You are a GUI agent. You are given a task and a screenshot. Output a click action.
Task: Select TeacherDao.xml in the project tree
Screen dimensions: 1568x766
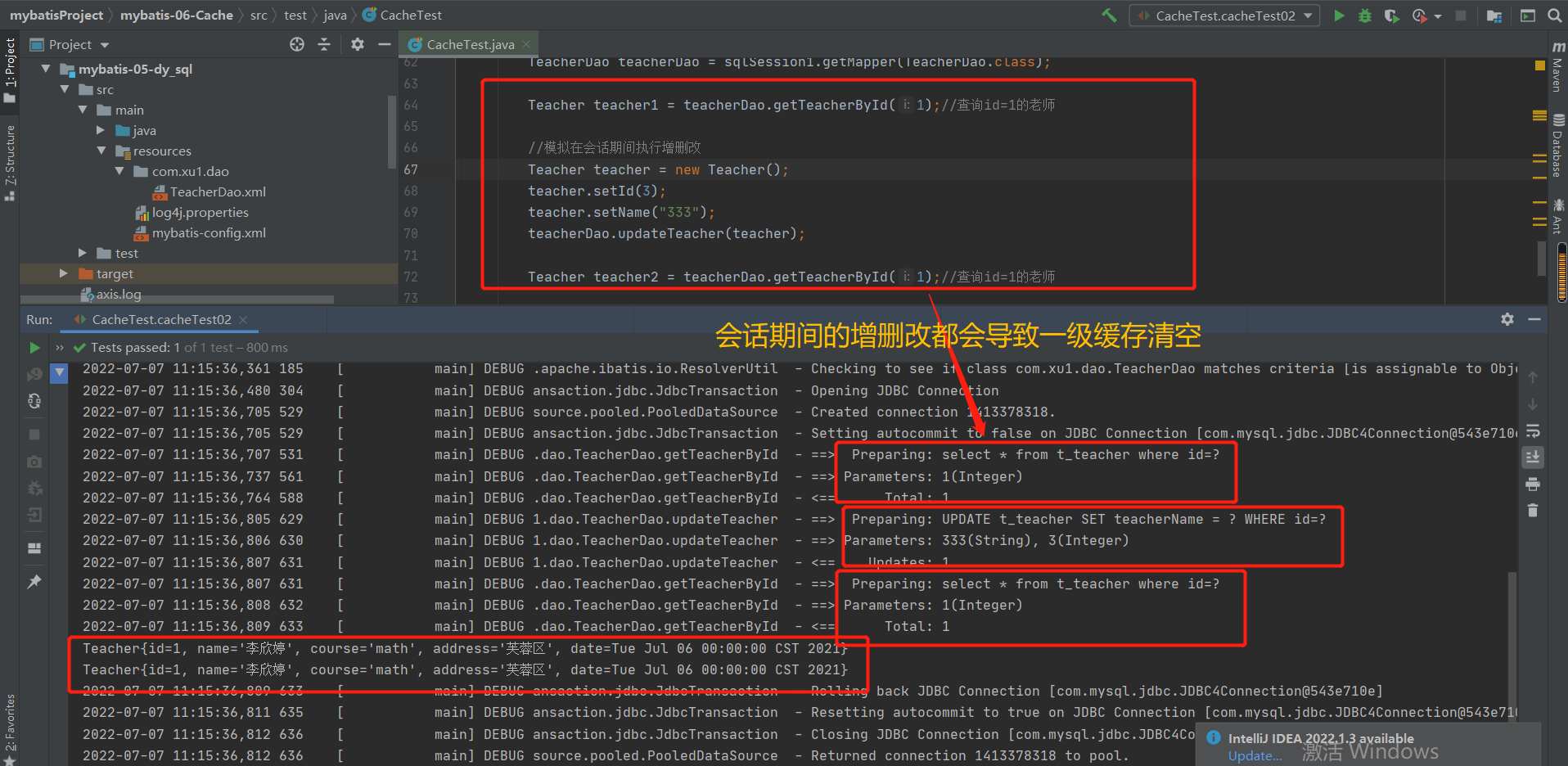(209, 191)
